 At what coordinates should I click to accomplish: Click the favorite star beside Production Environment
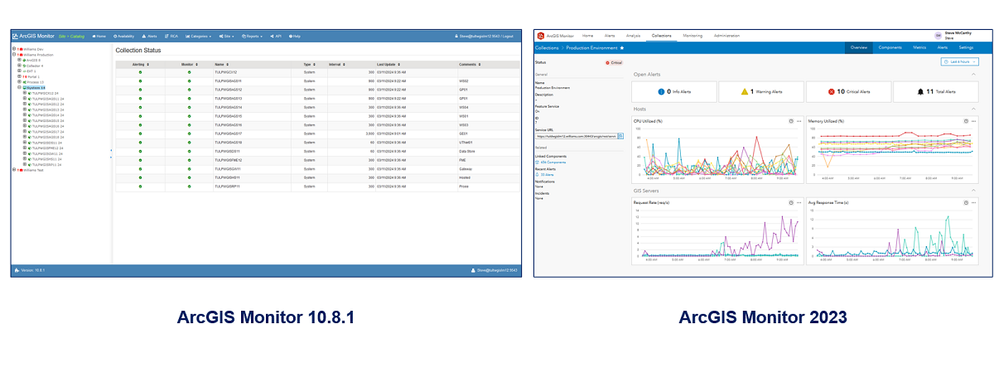tap(622, 48)
